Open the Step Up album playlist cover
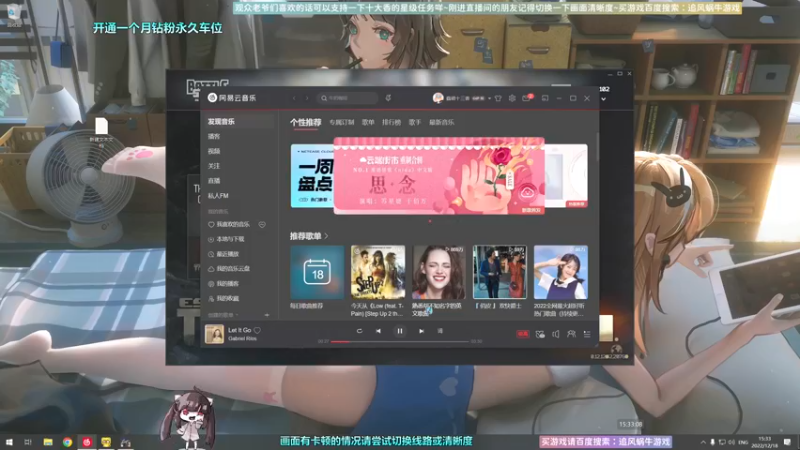The image size is (800, 450). (378, 272)
